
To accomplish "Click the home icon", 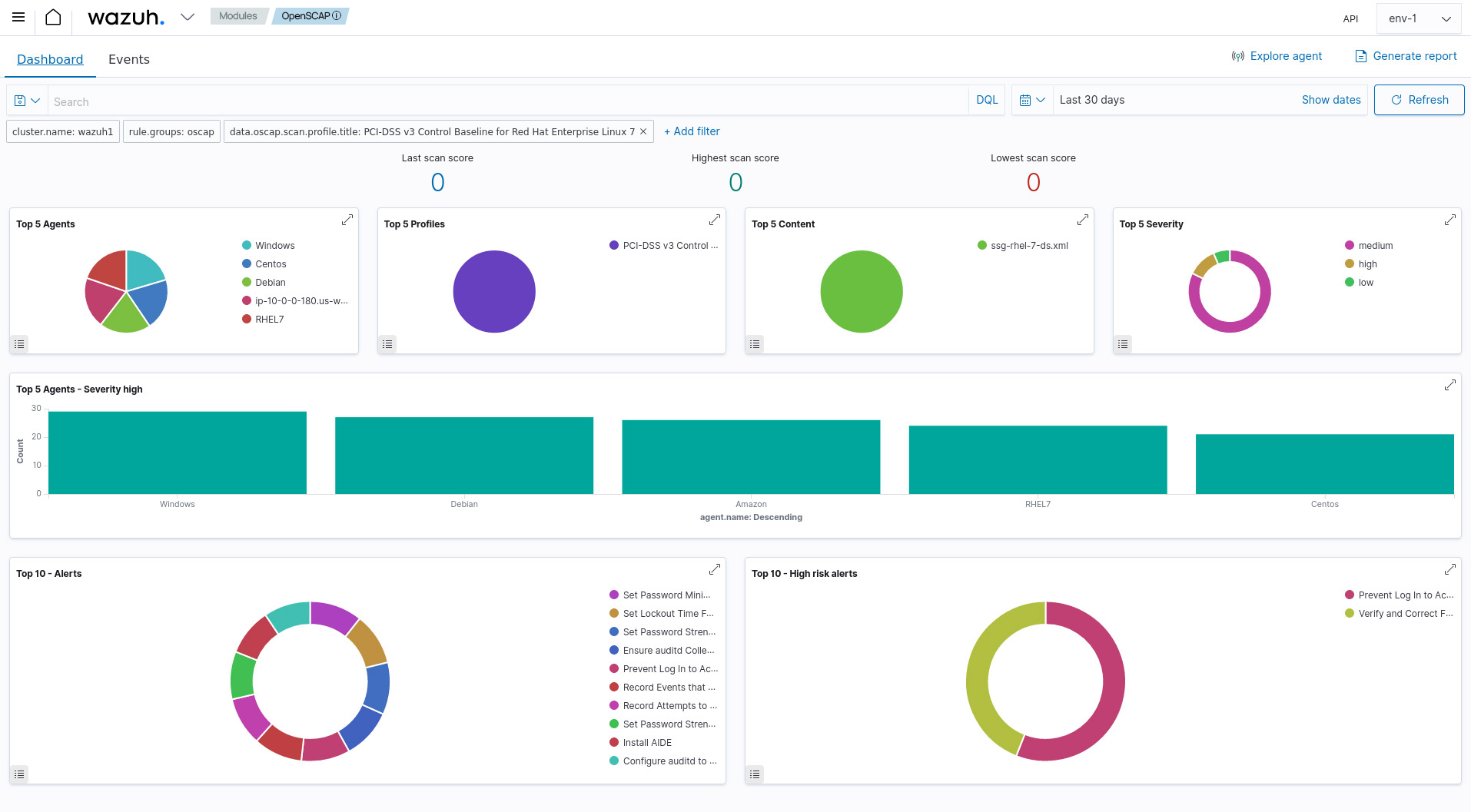I will [53, 17].
